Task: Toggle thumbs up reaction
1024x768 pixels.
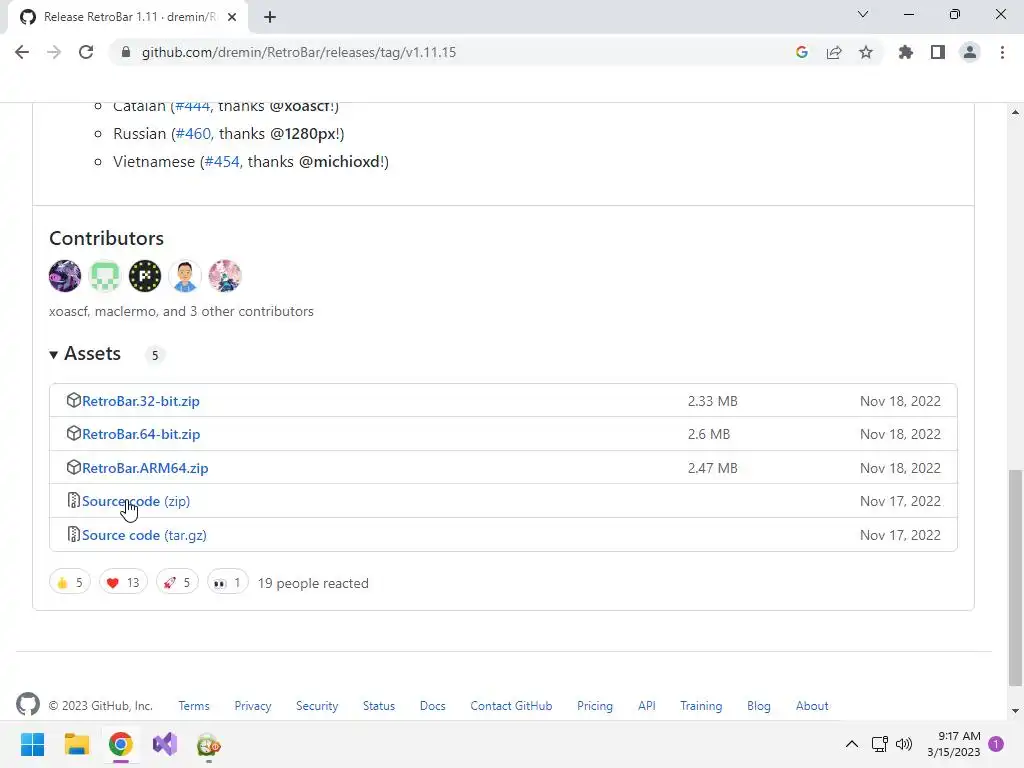Action: 70,583
